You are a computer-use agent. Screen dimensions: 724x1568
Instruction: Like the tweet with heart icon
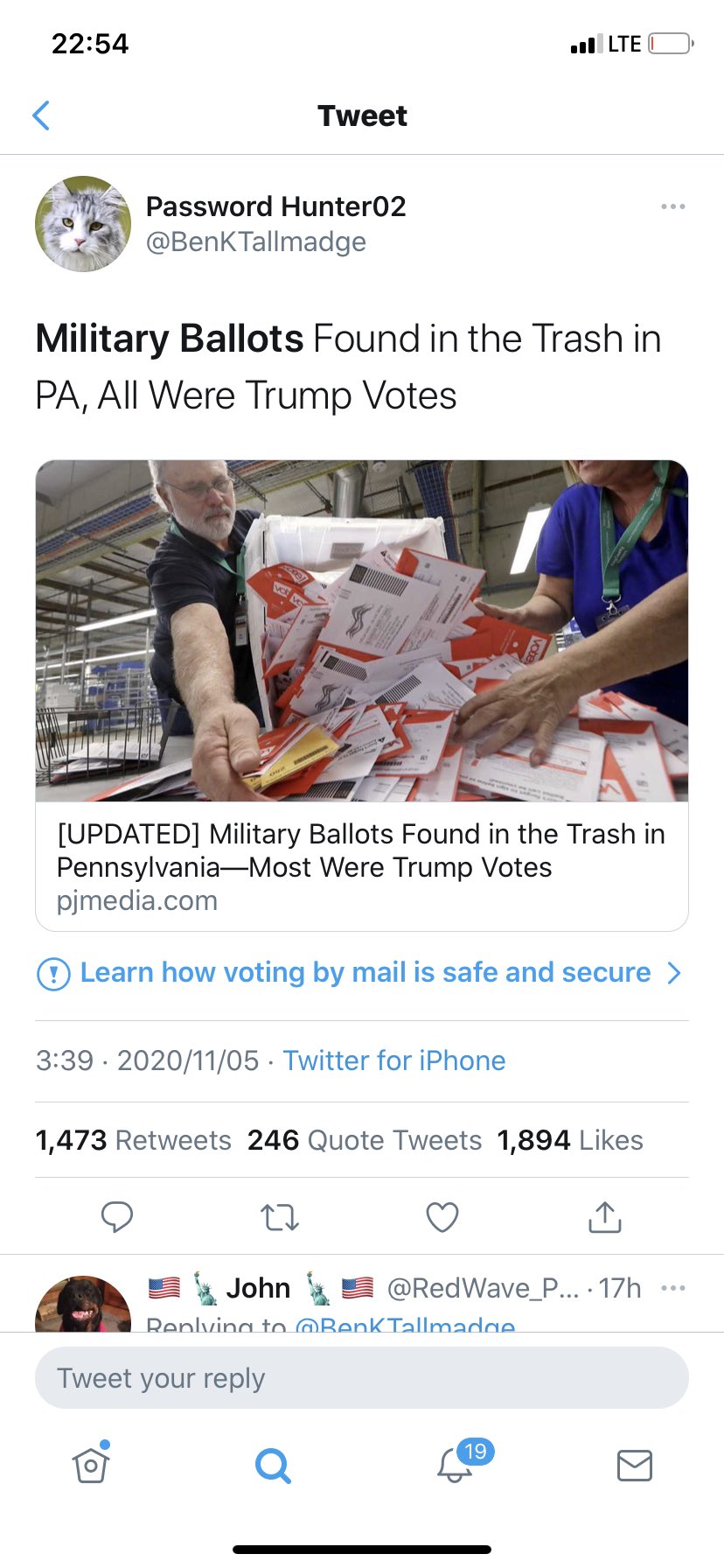point(442,1217)
